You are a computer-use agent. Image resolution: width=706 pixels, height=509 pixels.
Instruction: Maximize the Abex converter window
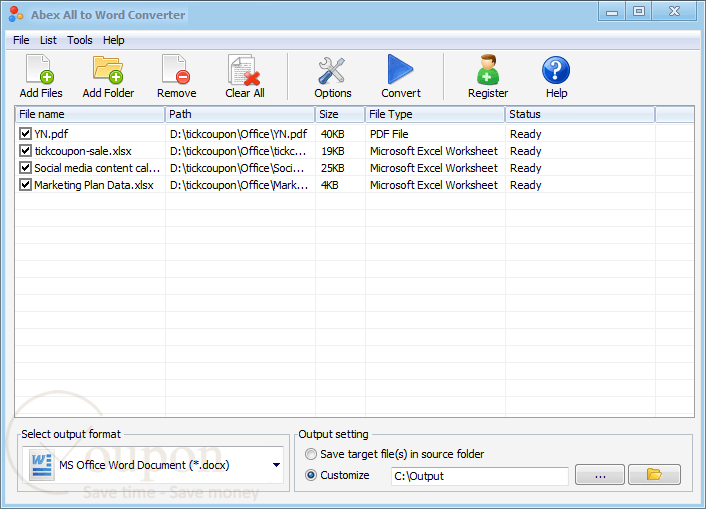point(638,12)
